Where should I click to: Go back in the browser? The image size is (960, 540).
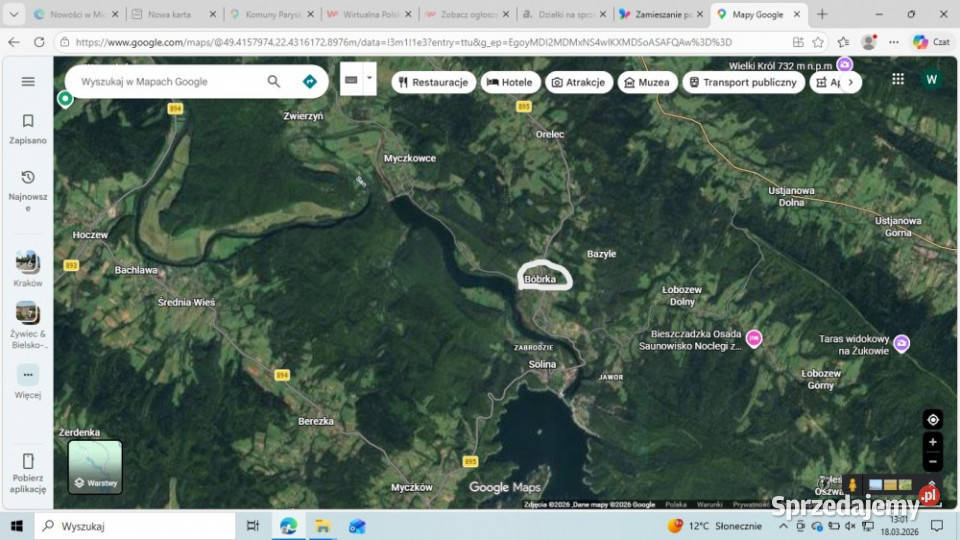(13, 42)
